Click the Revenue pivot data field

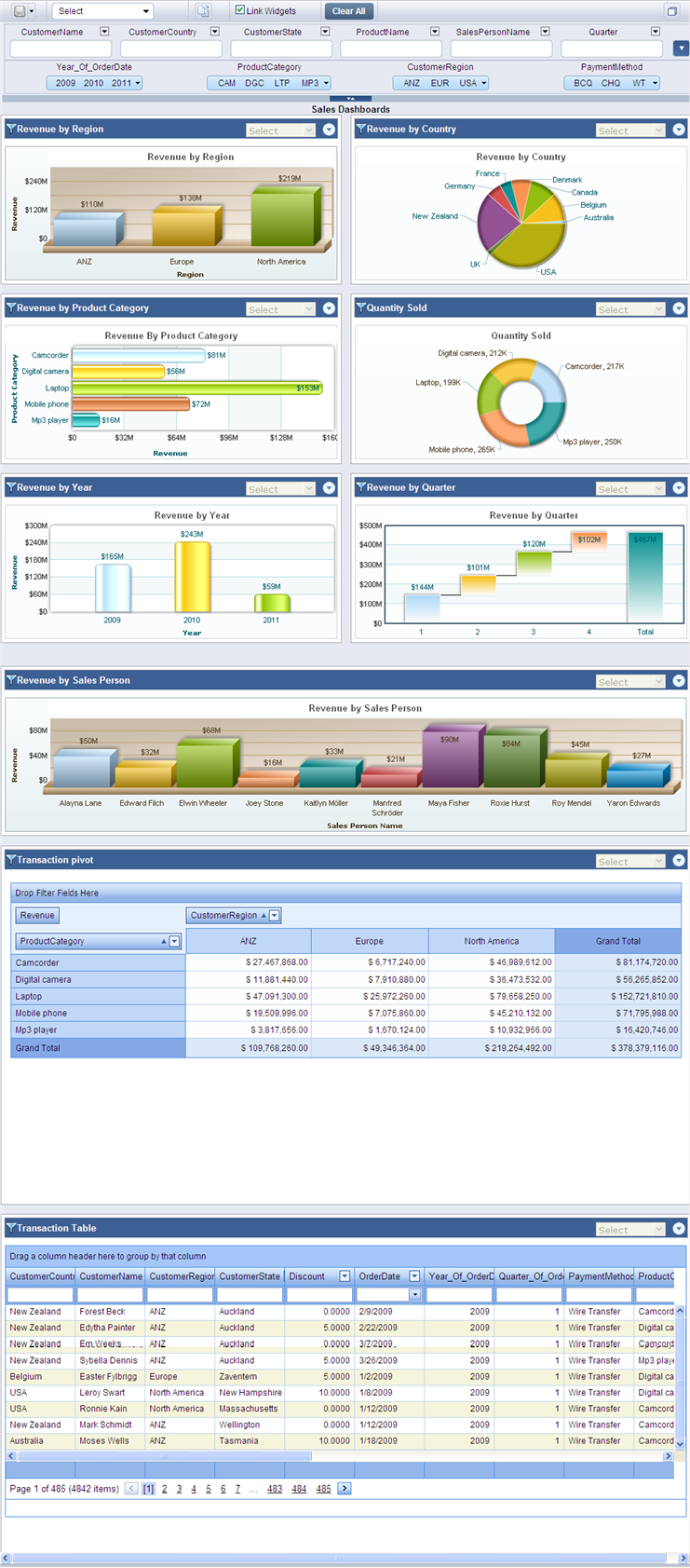coord(37,916)
